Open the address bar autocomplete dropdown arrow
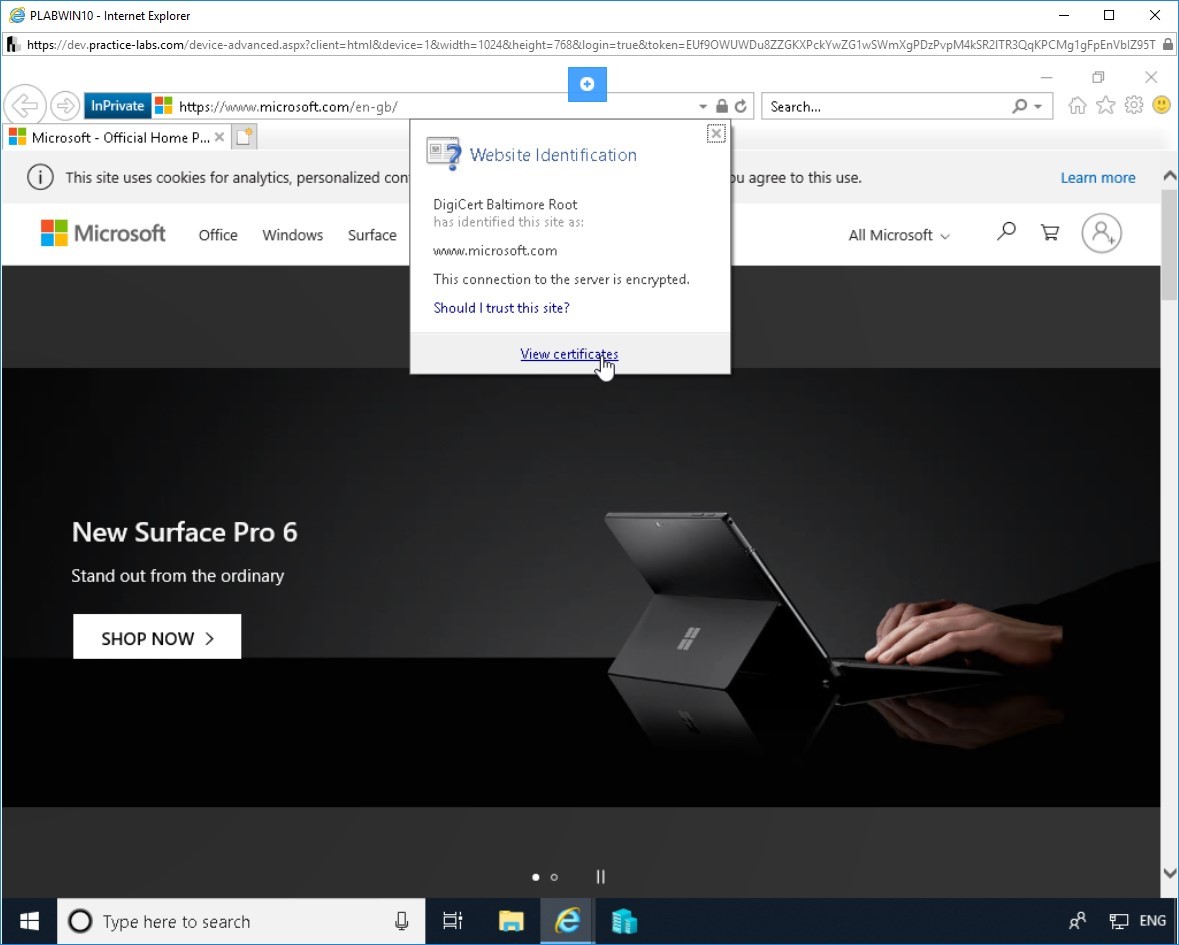This screenshot has height=945, width=1179. click(702, 107)
